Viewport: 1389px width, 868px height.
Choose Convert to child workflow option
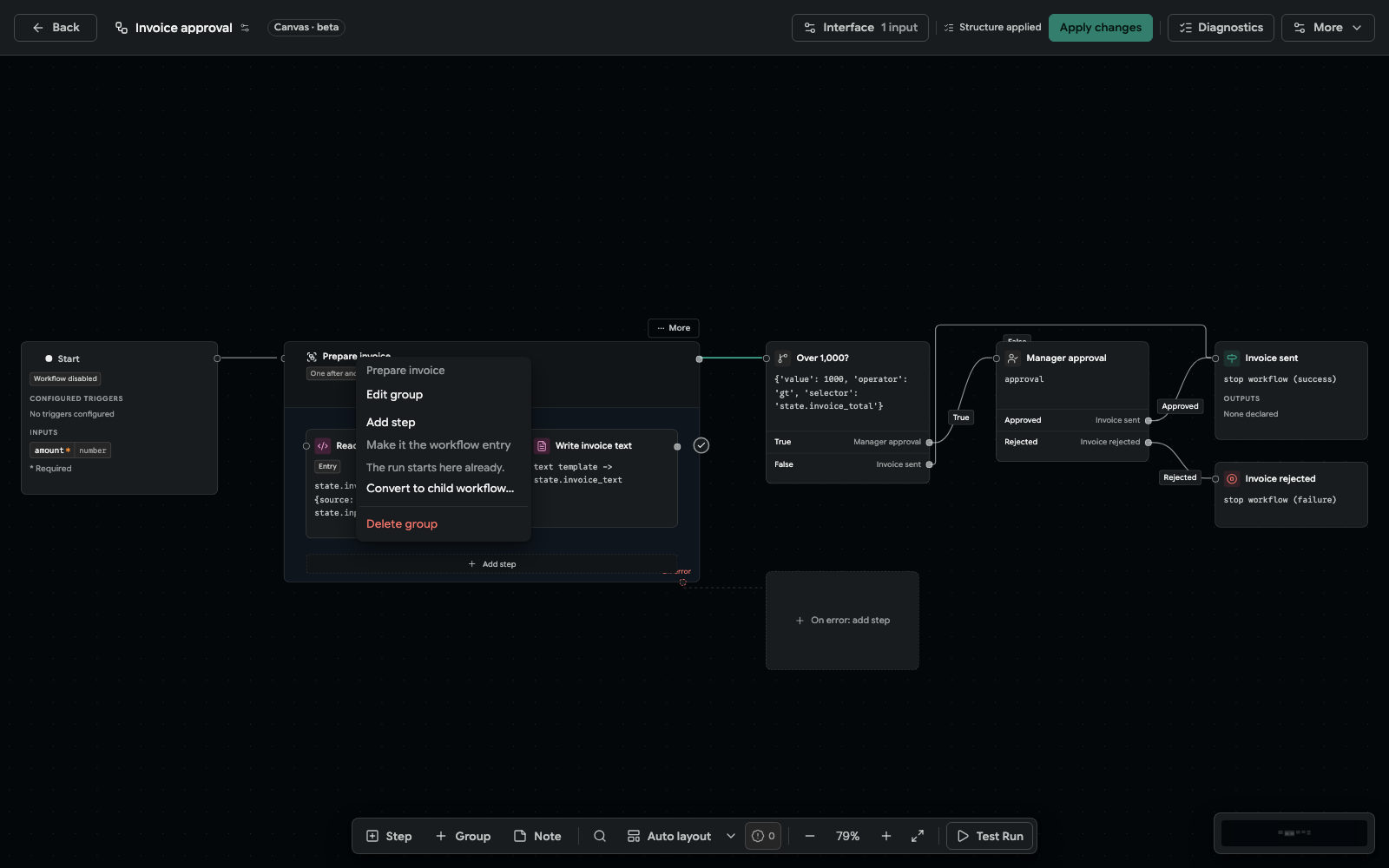coord(443,488)
